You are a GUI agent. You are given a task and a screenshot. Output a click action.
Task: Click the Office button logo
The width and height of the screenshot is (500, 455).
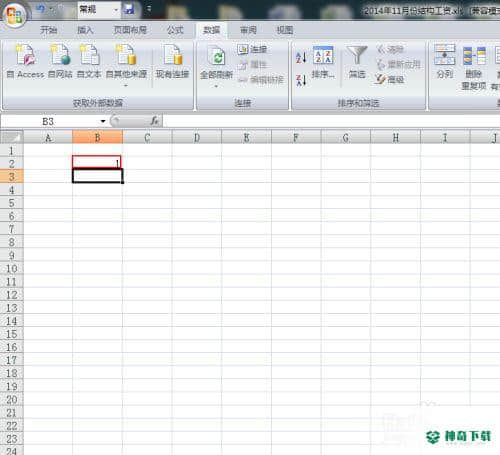click(15, 15)
